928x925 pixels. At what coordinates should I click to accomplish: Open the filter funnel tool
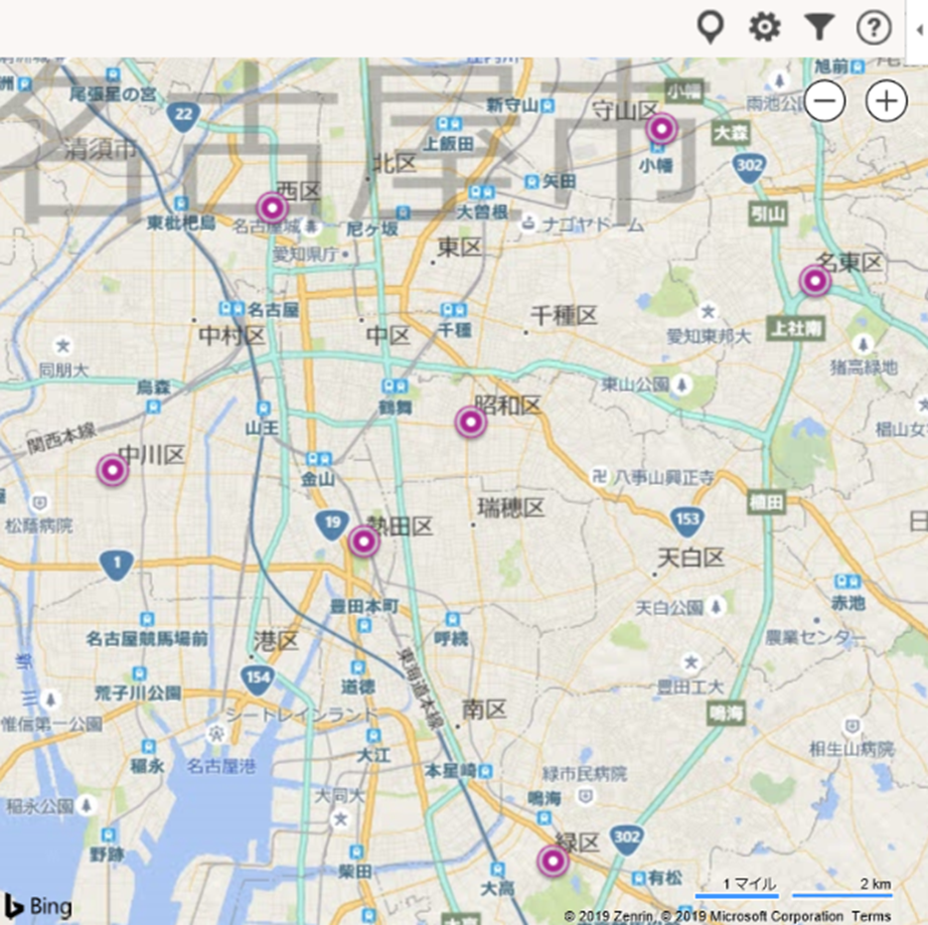pyautogui.click(x=819, y=28)
